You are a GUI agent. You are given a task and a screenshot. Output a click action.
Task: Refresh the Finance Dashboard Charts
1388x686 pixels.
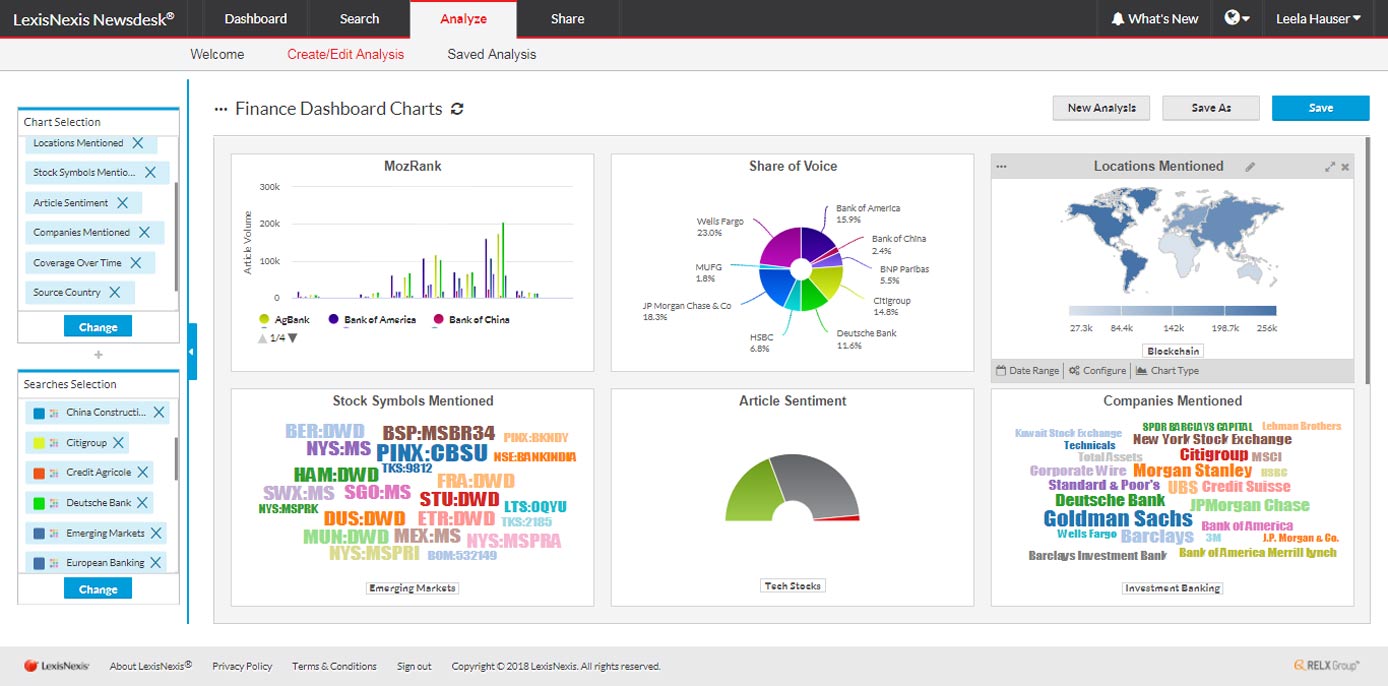click(458, 109)
